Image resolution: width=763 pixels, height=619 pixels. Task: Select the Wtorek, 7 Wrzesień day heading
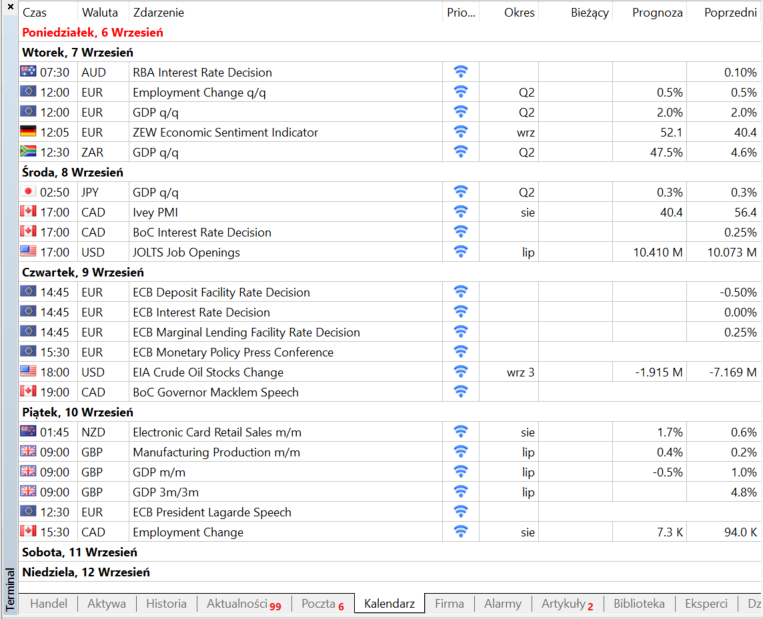77,53
